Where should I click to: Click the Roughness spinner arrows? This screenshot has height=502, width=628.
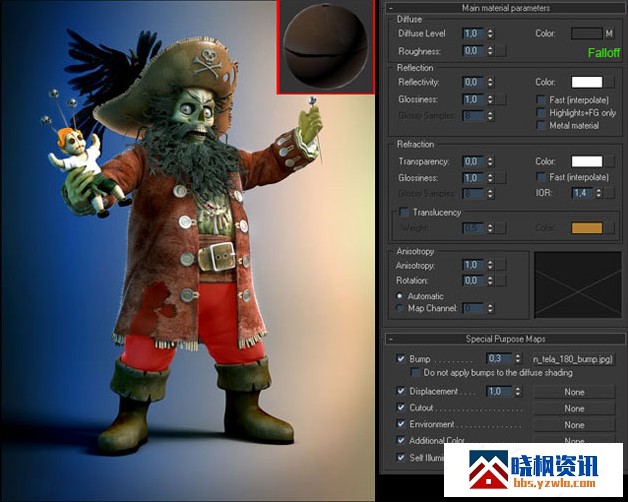[x=490, y=51]
